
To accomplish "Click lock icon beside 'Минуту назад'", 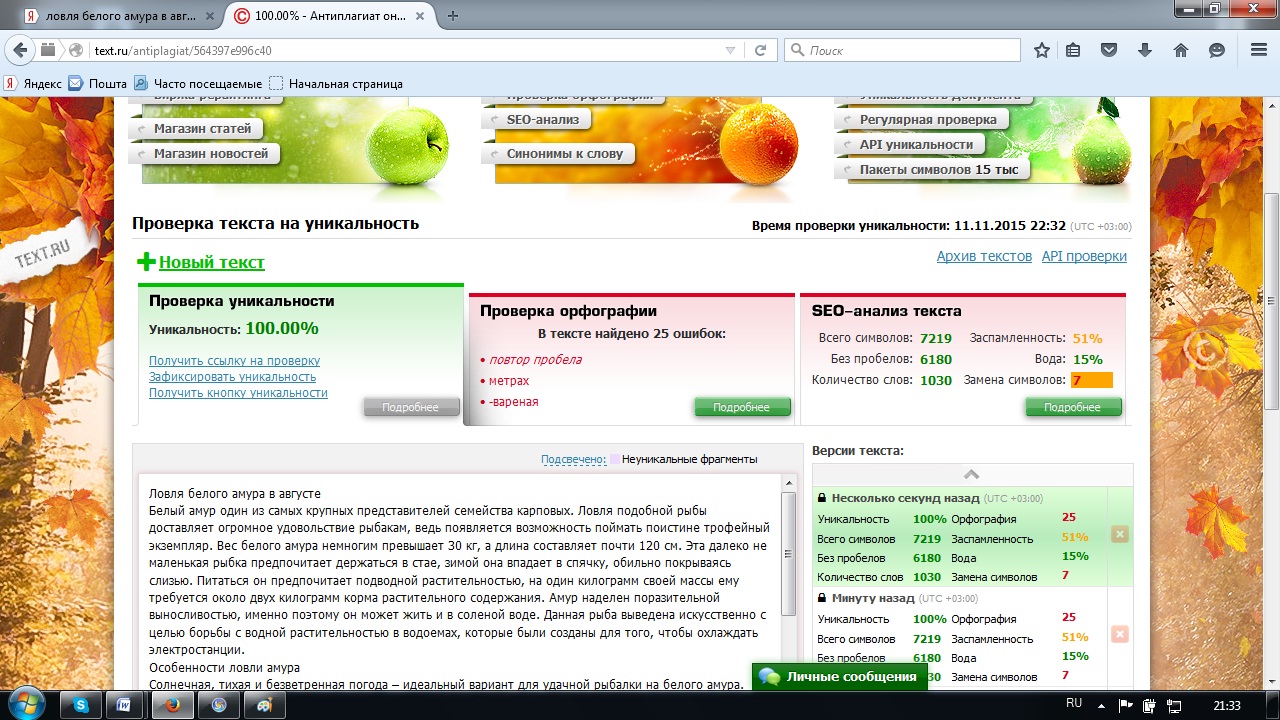I will click(822, 598).
